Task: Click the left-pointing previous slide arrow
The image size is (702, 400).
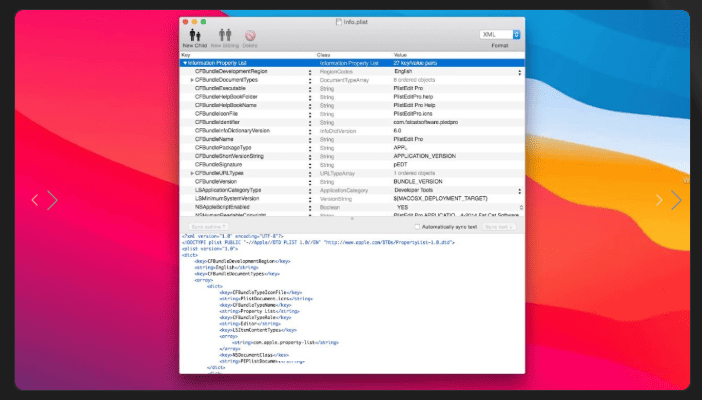Action: 35,200
